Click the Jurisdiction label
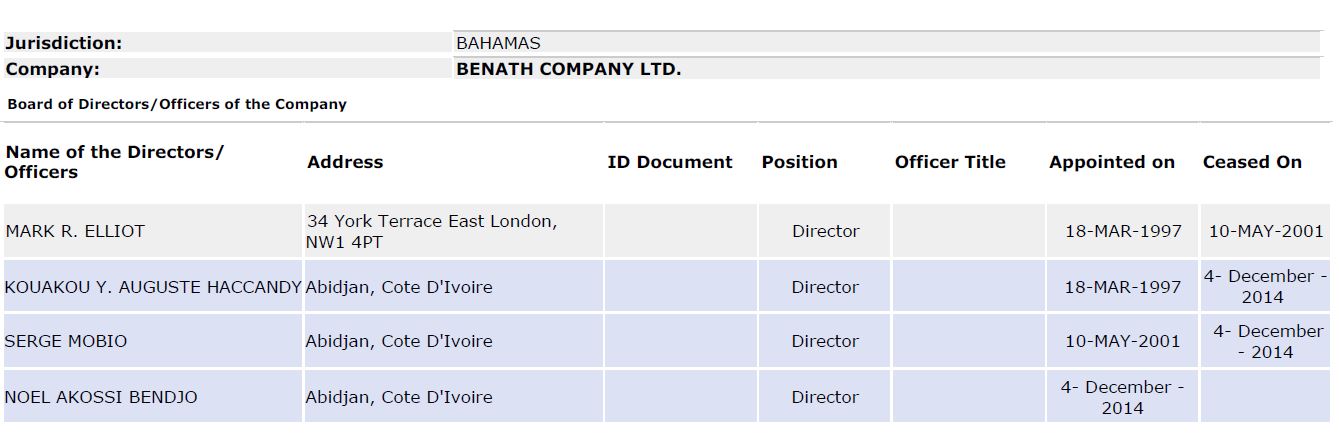The height and width of the screenshot is (445, 1339). (64, 43)
